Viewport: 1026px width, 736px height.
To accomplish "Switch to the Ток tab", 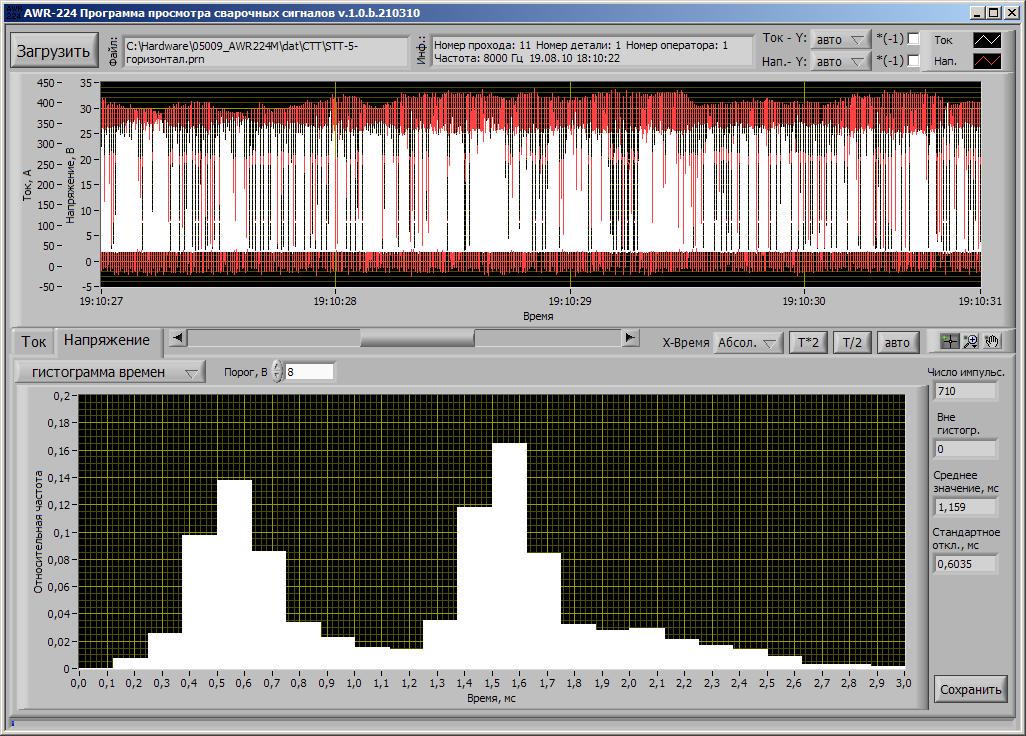I will [x=34, y=342].
